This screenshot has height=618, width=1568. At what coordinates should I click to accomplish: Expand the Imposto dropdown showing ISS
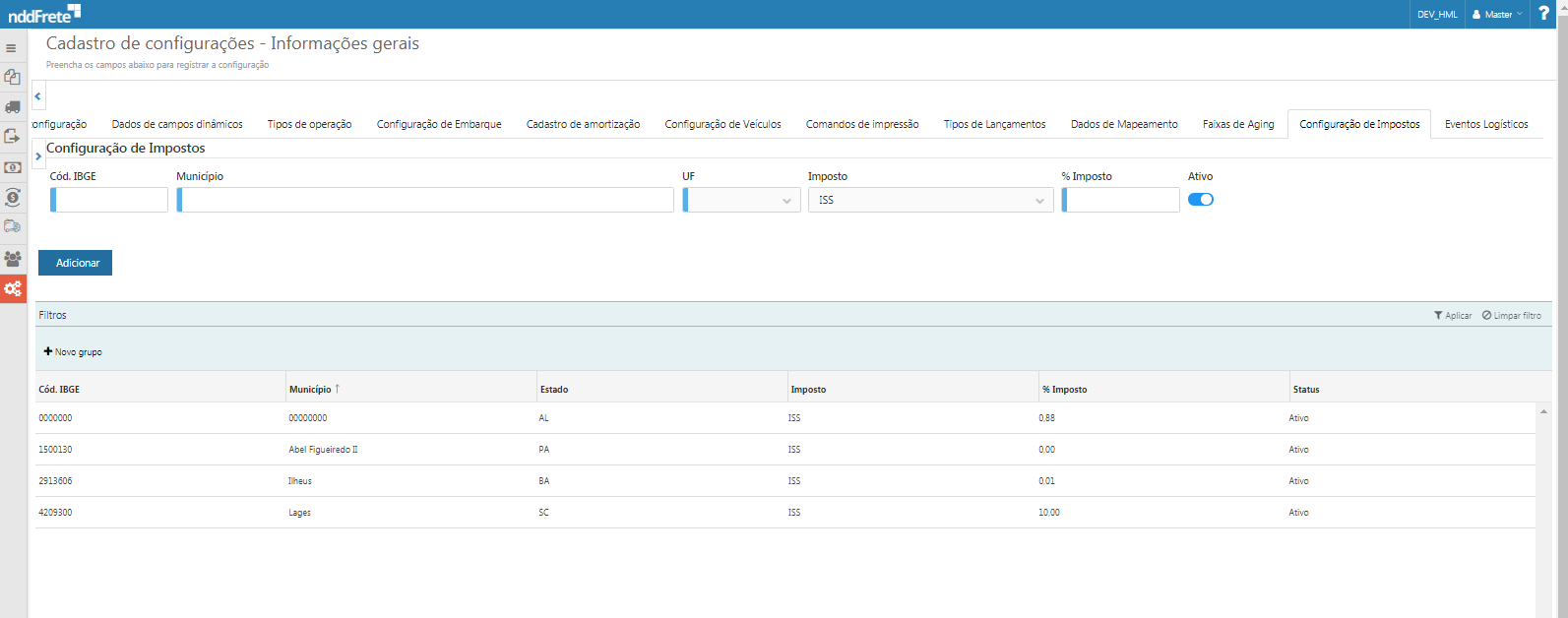tap(930, 201)
